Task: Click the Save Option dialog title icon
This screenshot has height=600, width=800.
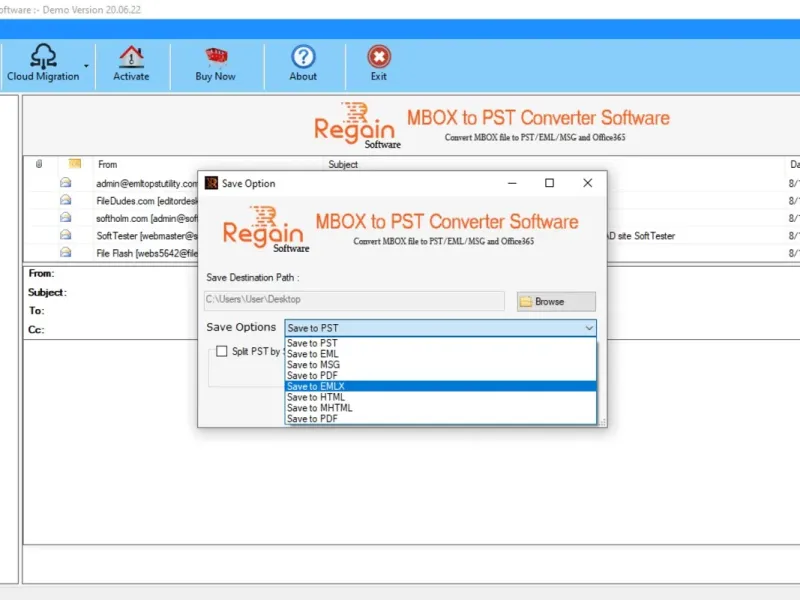Action: coord(211,183)
